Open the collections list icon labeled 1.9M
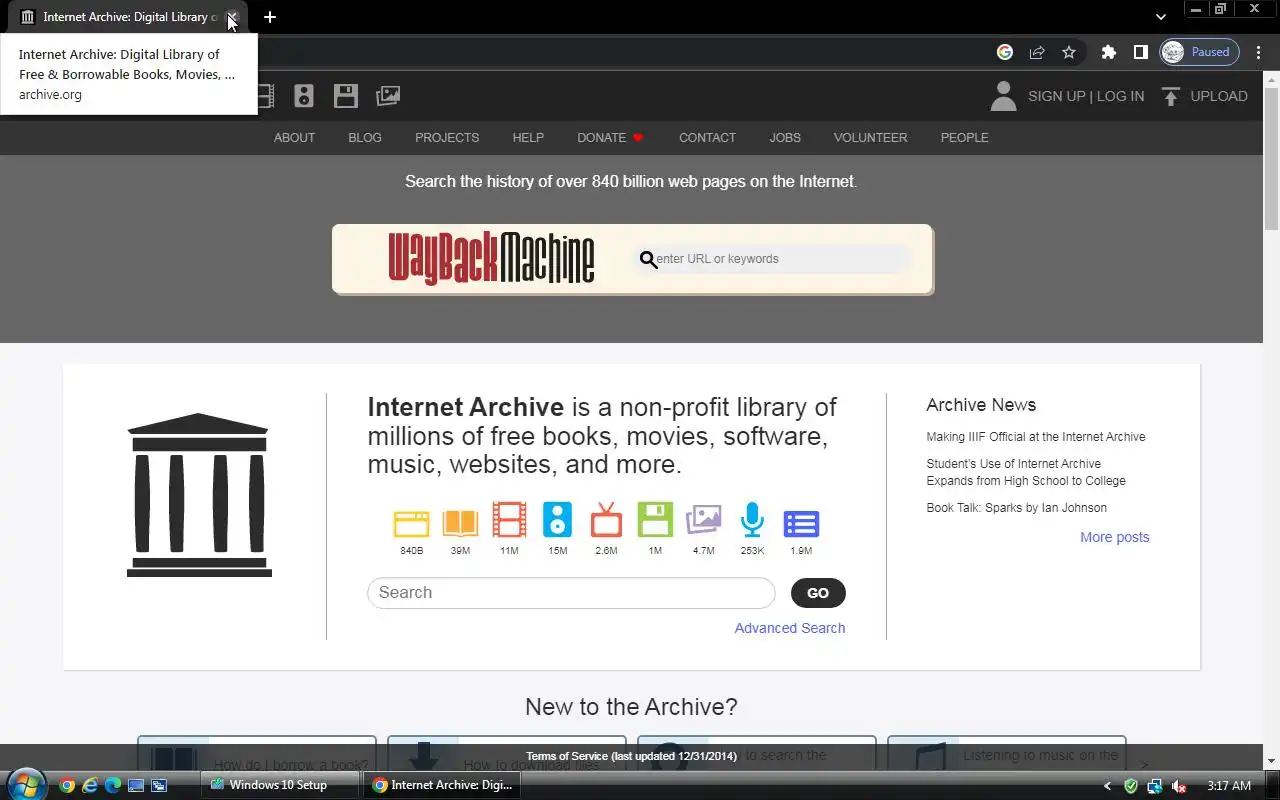This screenshot has width=1280, height=800. (801, 523)
